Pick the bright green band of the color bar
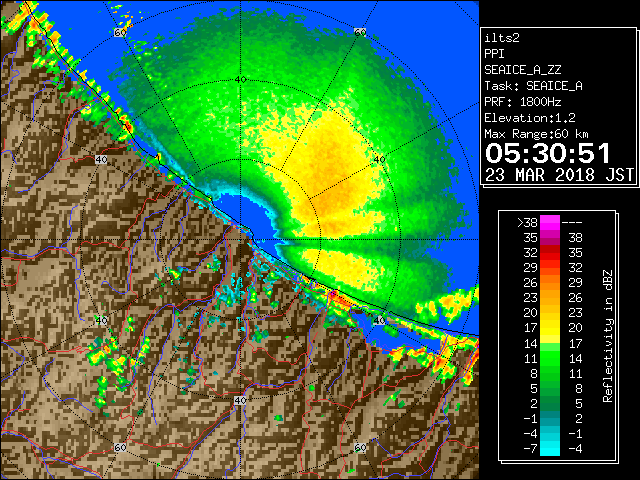Image resolution: width=640 pixels, height=480 pixels. [x=550, y=358]
